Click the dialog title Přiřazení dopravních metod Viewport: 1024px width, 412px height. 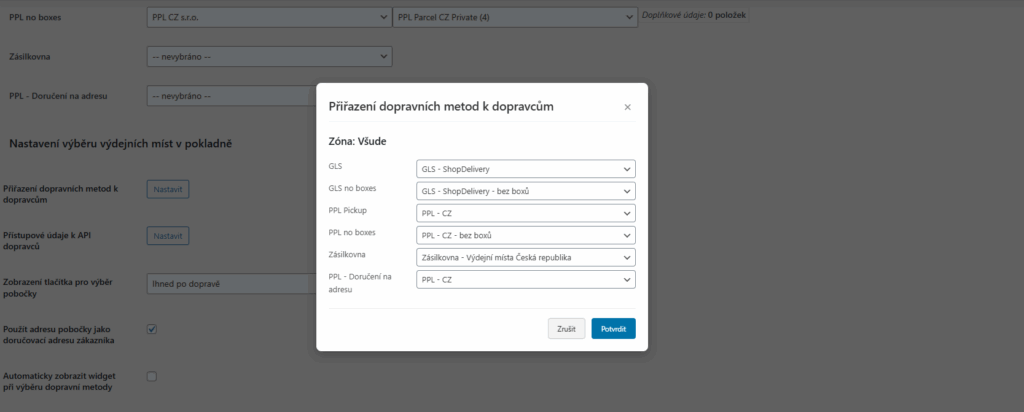[x=441, y=106]
